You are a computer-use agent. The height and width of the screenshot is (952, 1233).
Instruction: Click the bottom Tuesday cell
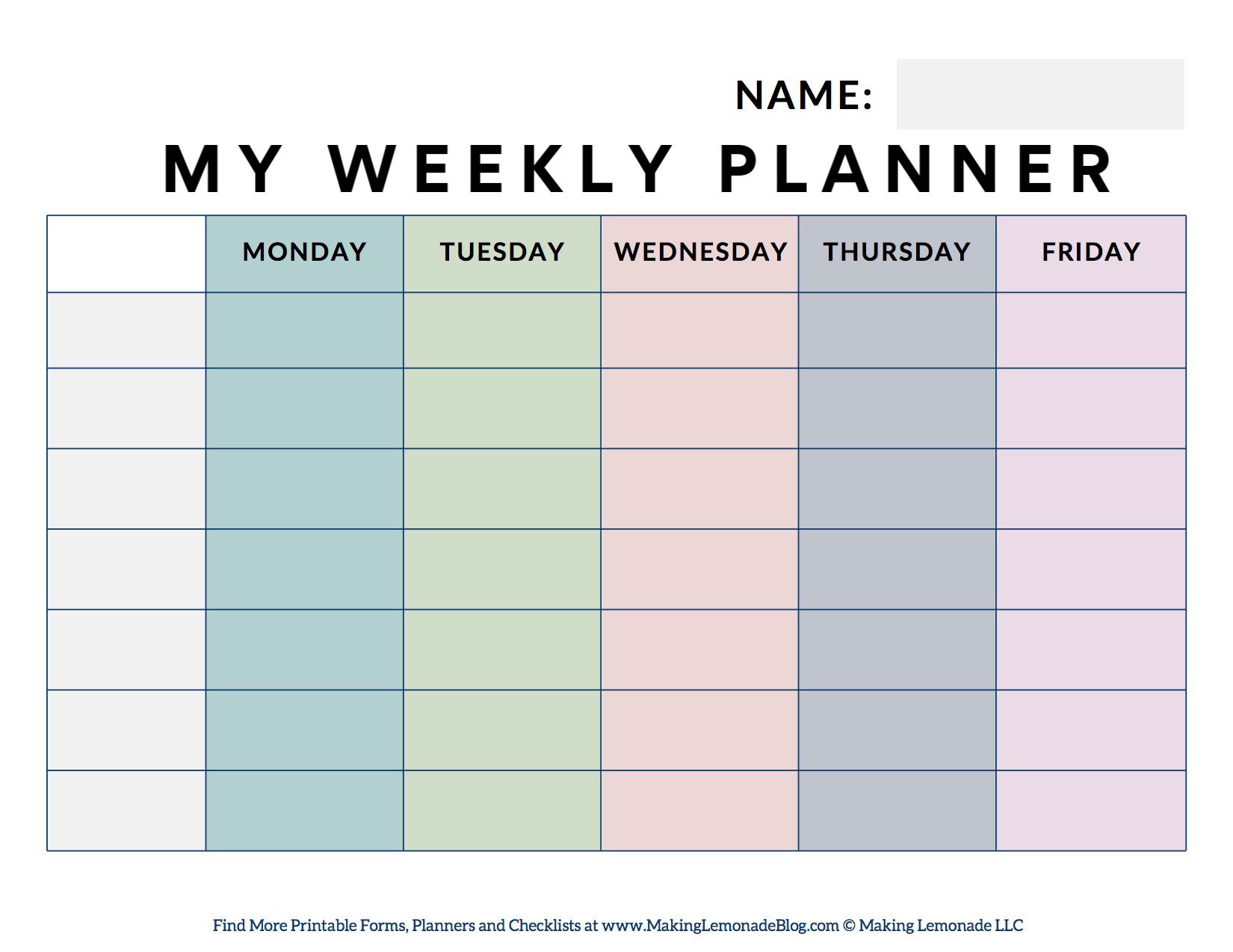pyautogui.click(x=502, y=811)
